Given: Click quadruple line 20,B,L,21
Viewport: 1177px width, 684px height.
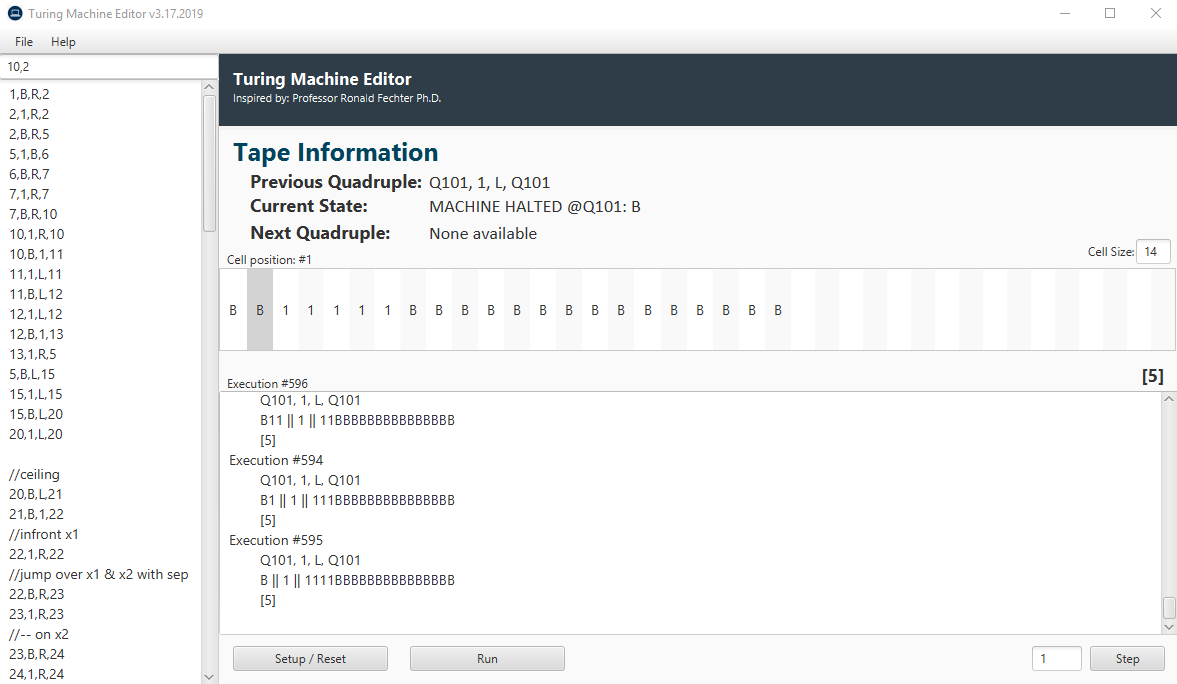Looking at the screenshot, I should click(x=36, y=494).
